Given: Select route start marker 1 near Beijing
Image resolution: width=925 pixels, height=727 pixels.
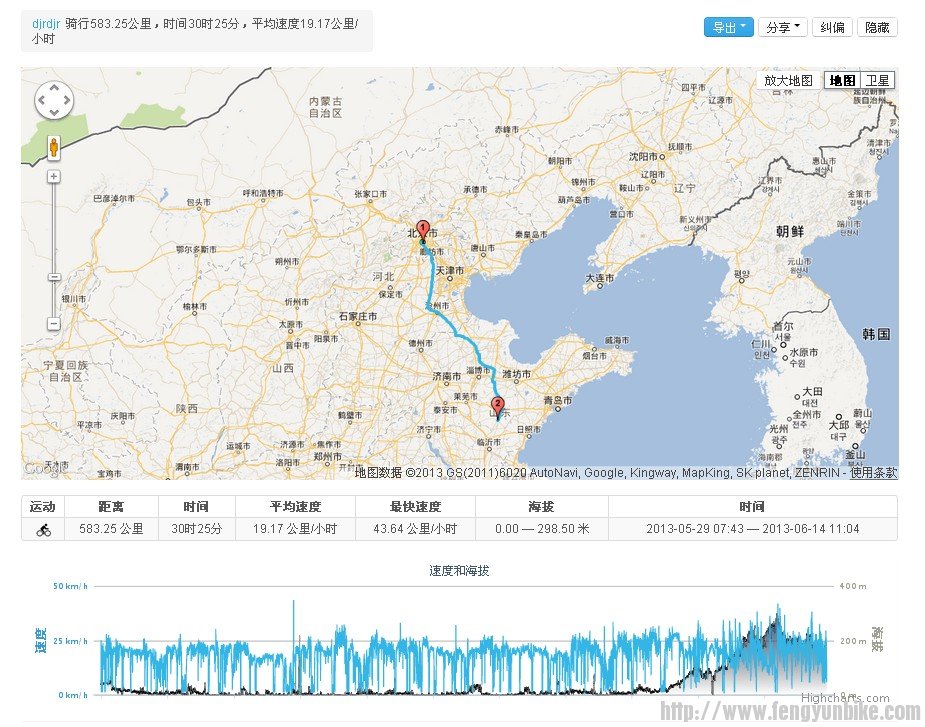Looking at the screenshot, I should point(423,228).
